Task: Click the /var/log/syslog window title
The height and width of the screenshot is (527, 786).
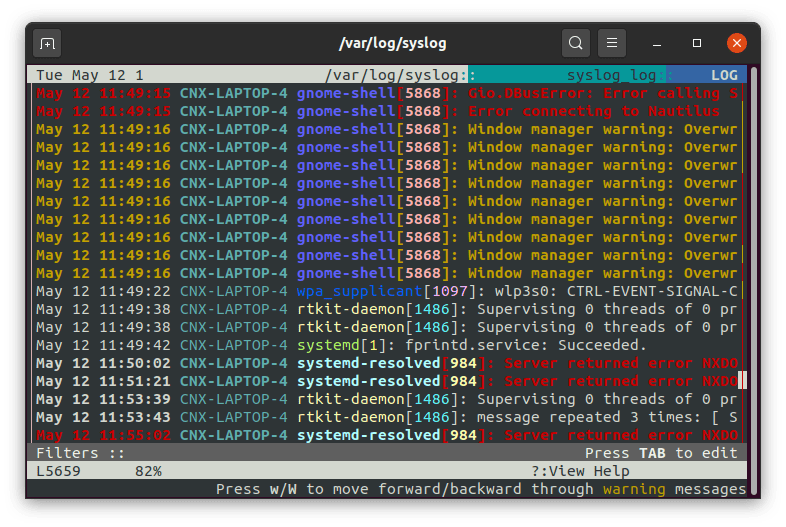Action: click(392, 44)
